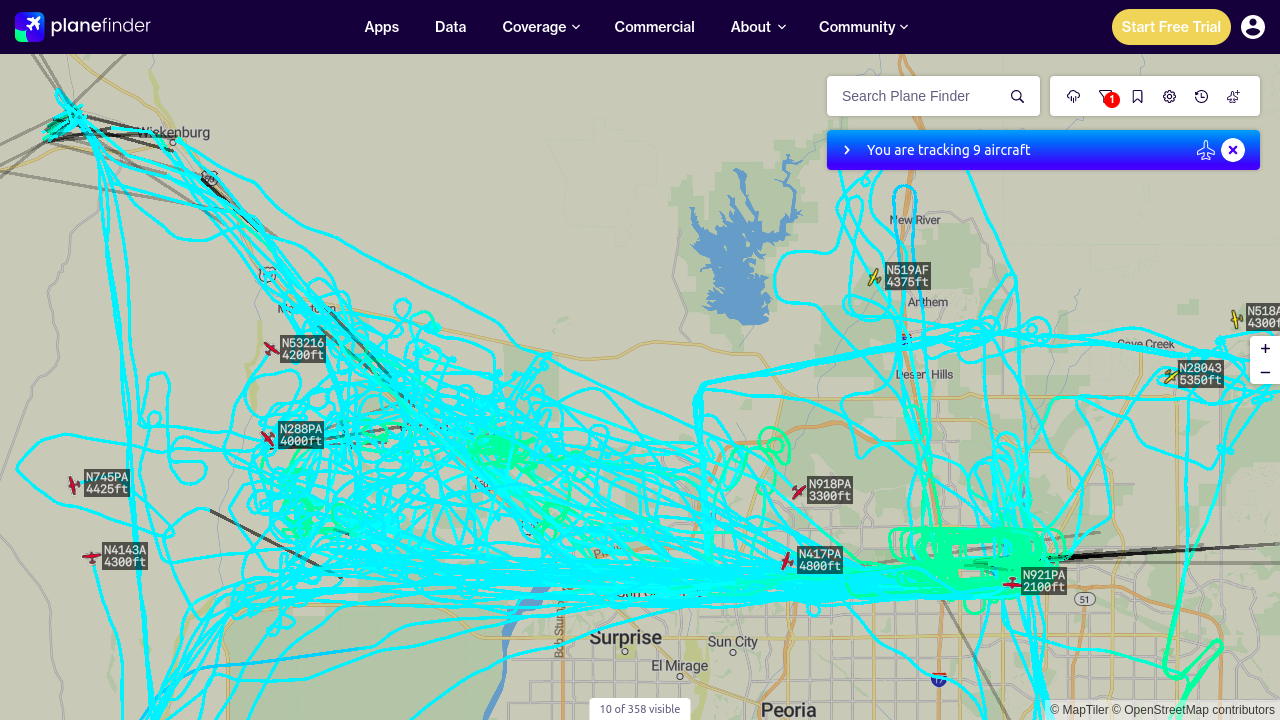
Task: Click the plane icon in tracking banner
Action: coord(1206,150)
